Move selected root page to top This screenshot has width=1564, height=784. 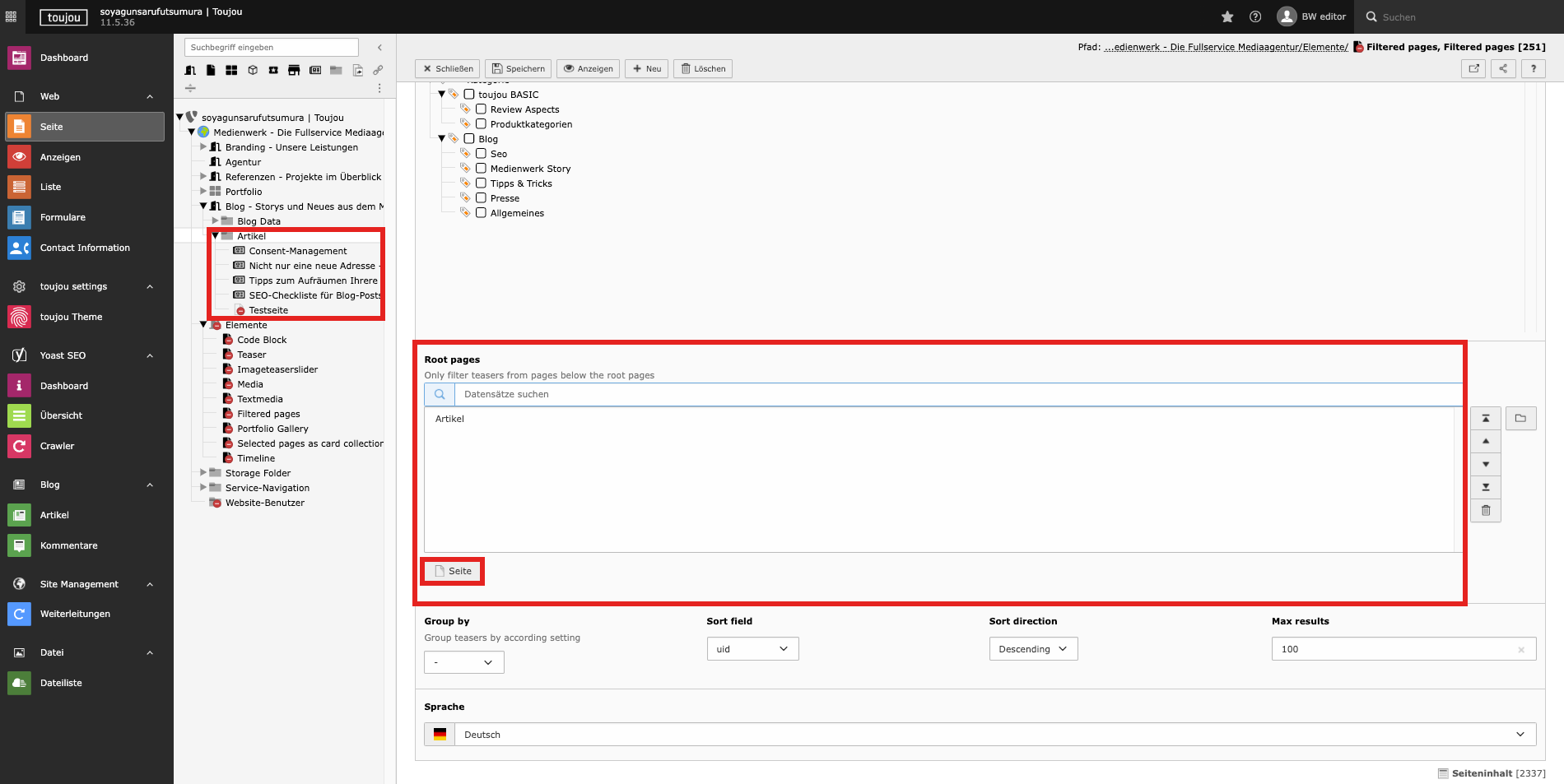pyautogui.click(x=1486, y=419)
